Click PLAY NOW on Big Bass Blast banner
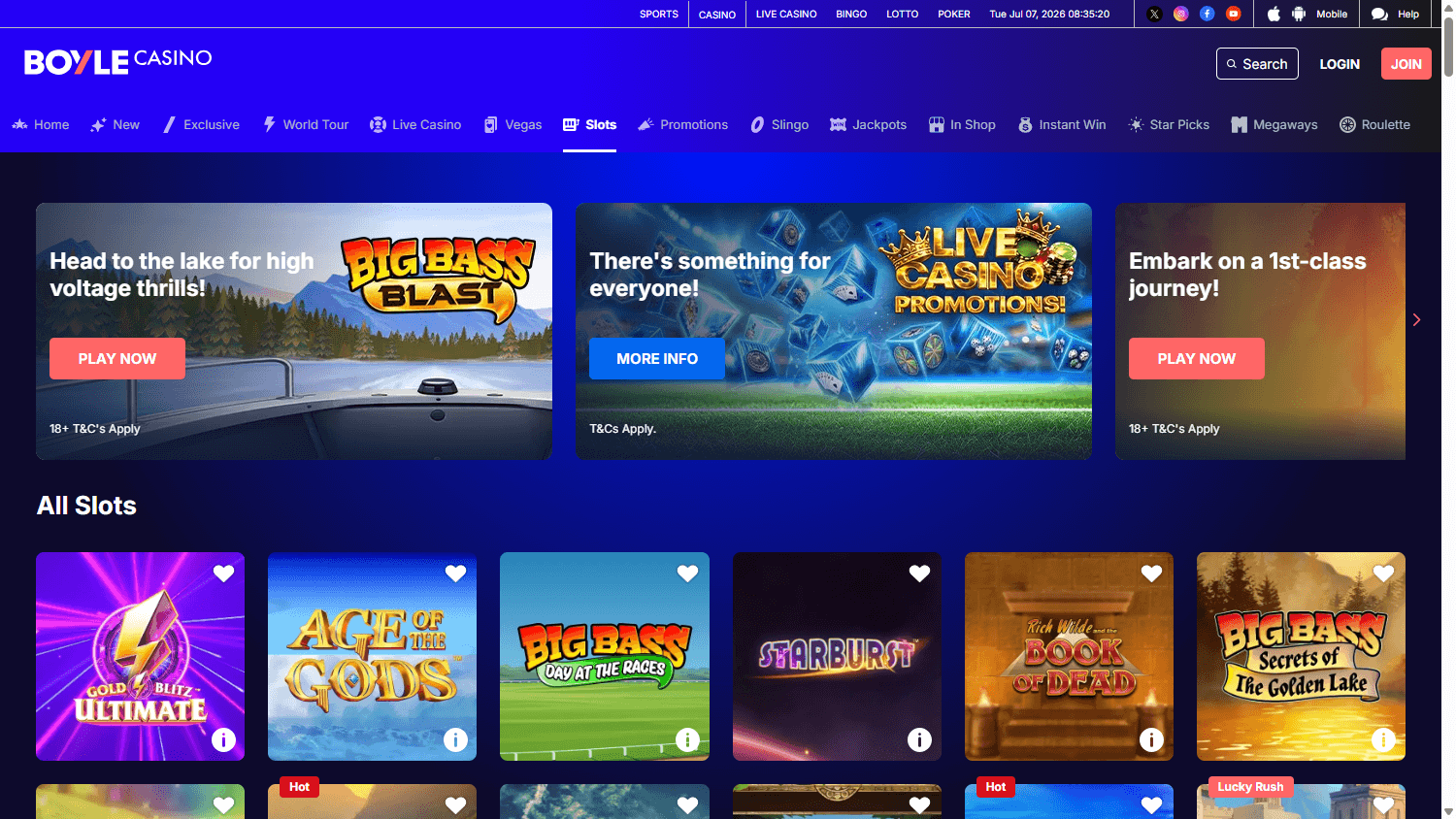Screen dimensions: 1456x819 tap(117, 358)
